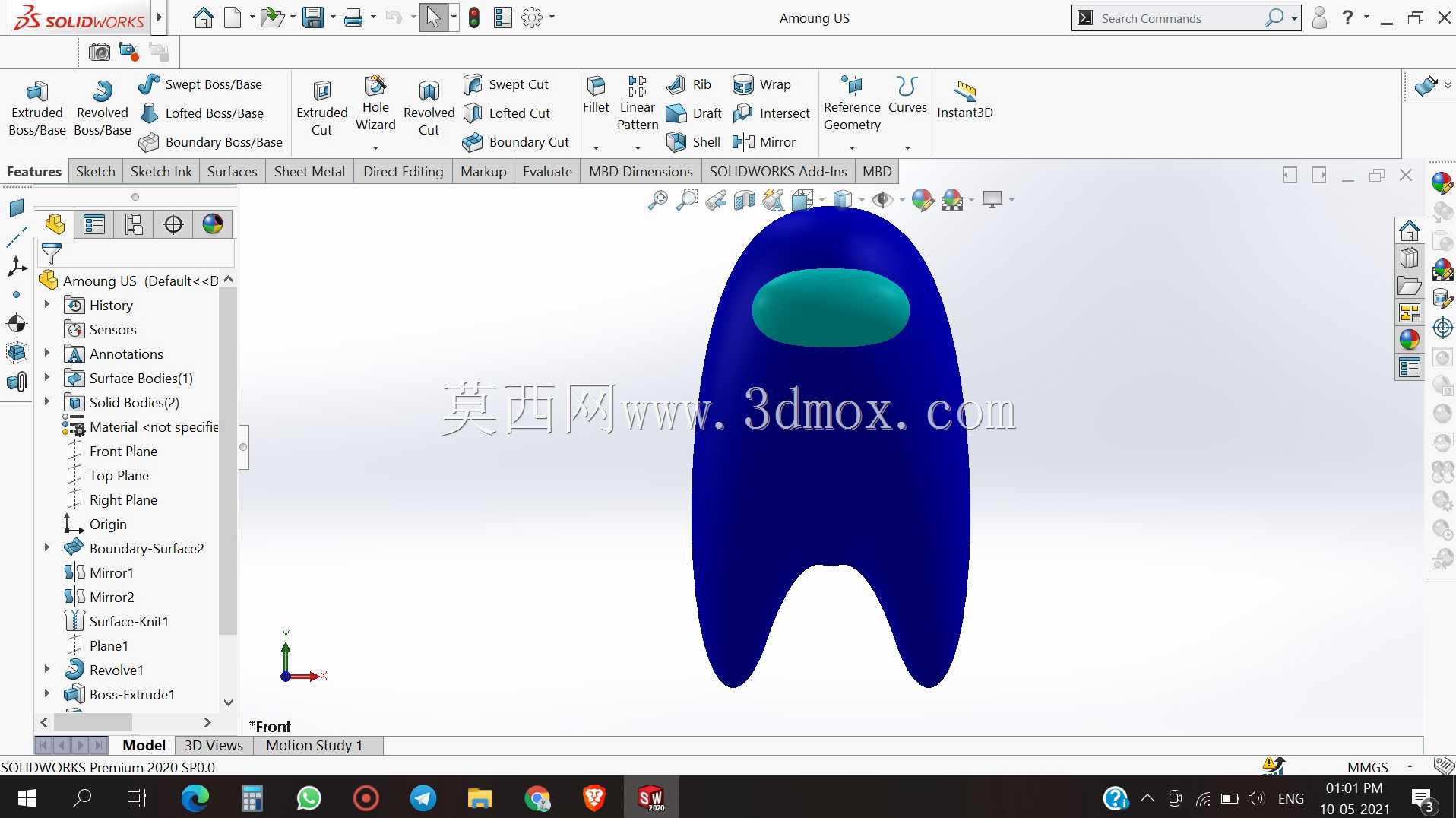Expand Boundary-Surface2 feature node
Image resolution: width=1456 pixels, height=818 pixels.
coord(46,547)
